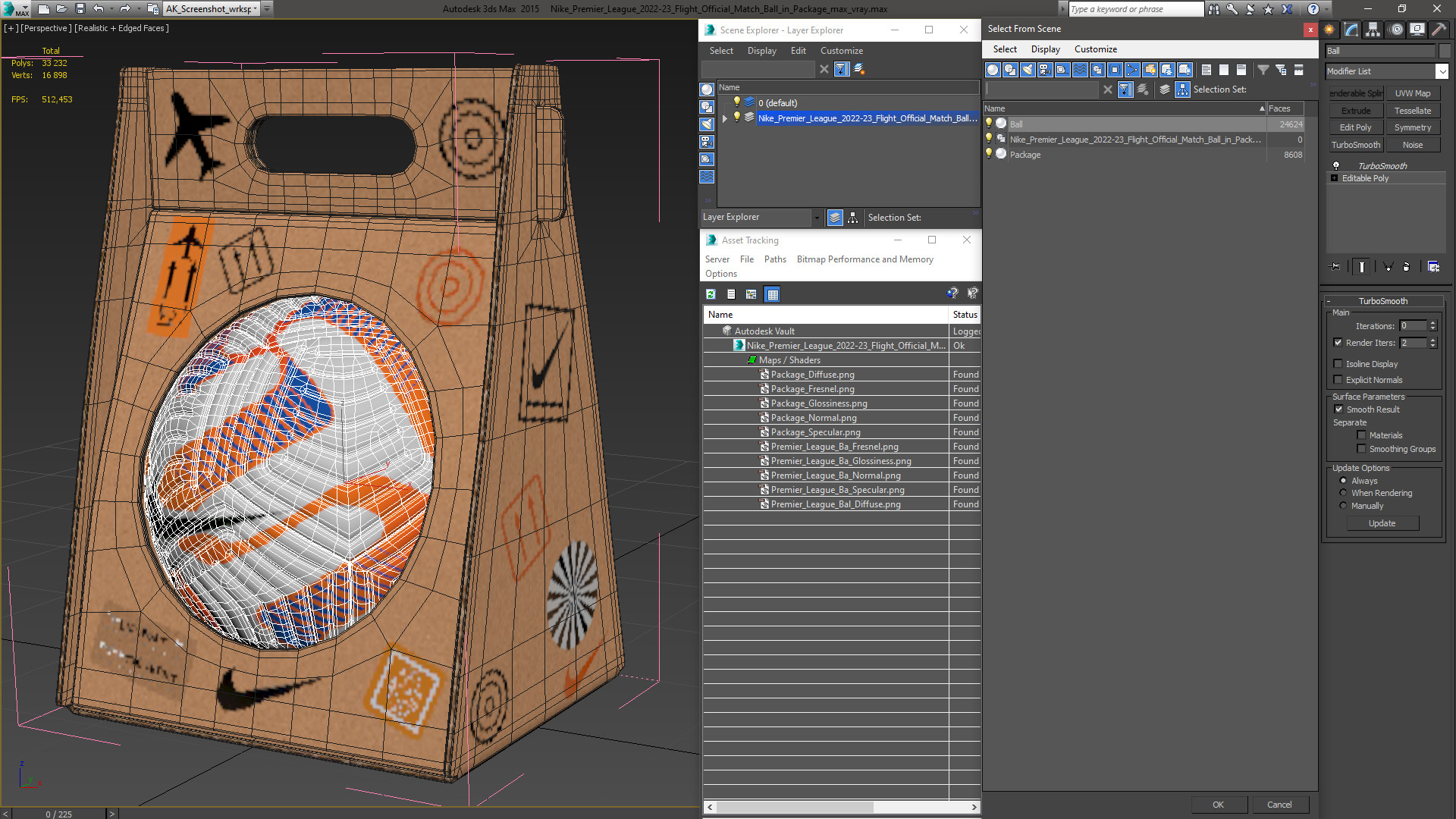
Task: Click the Select None icon in Select From Scene
Action: coord(1224,70)
